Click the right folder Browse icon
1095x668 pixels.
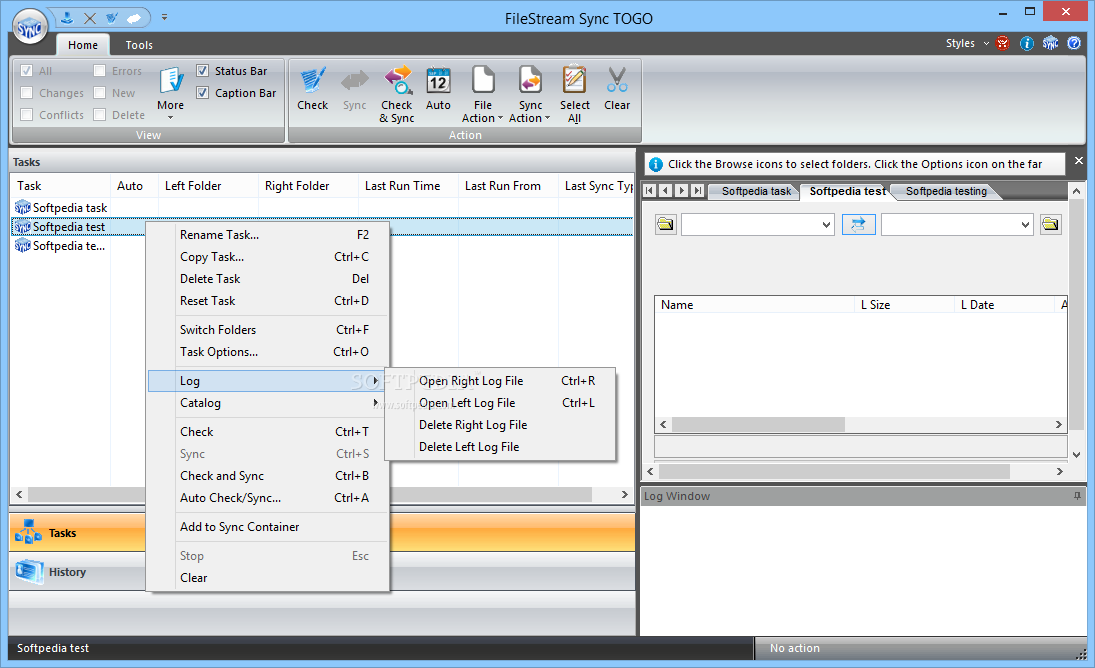[1050, 225]
